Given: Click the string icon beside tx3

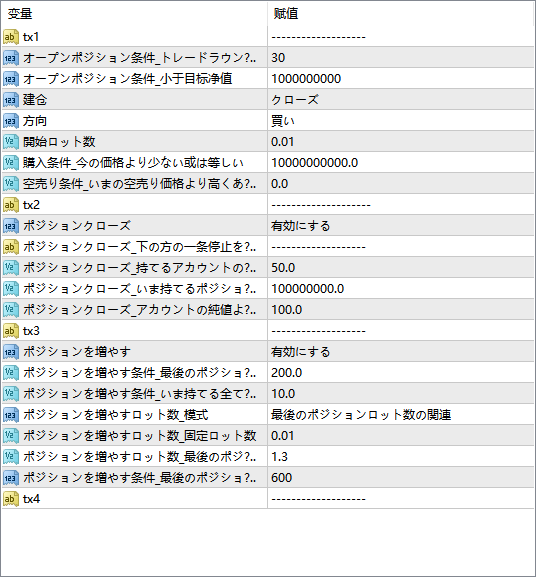Looking at the screenshot, I should pos(11,331).
